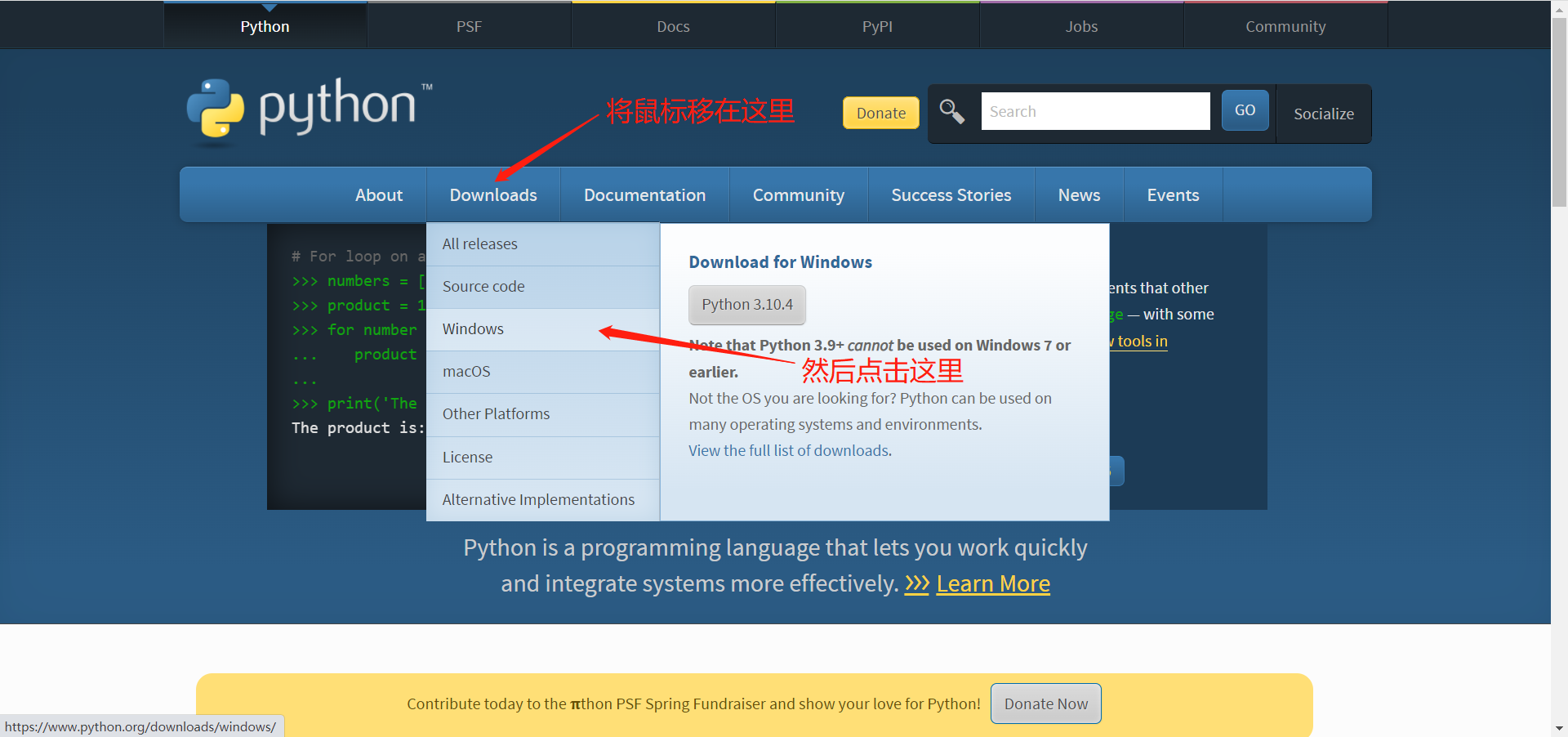Screen dimensions: 1568x737
Task: Click the triple-chevron icon before Learn More
Action: tap(917, 583)
